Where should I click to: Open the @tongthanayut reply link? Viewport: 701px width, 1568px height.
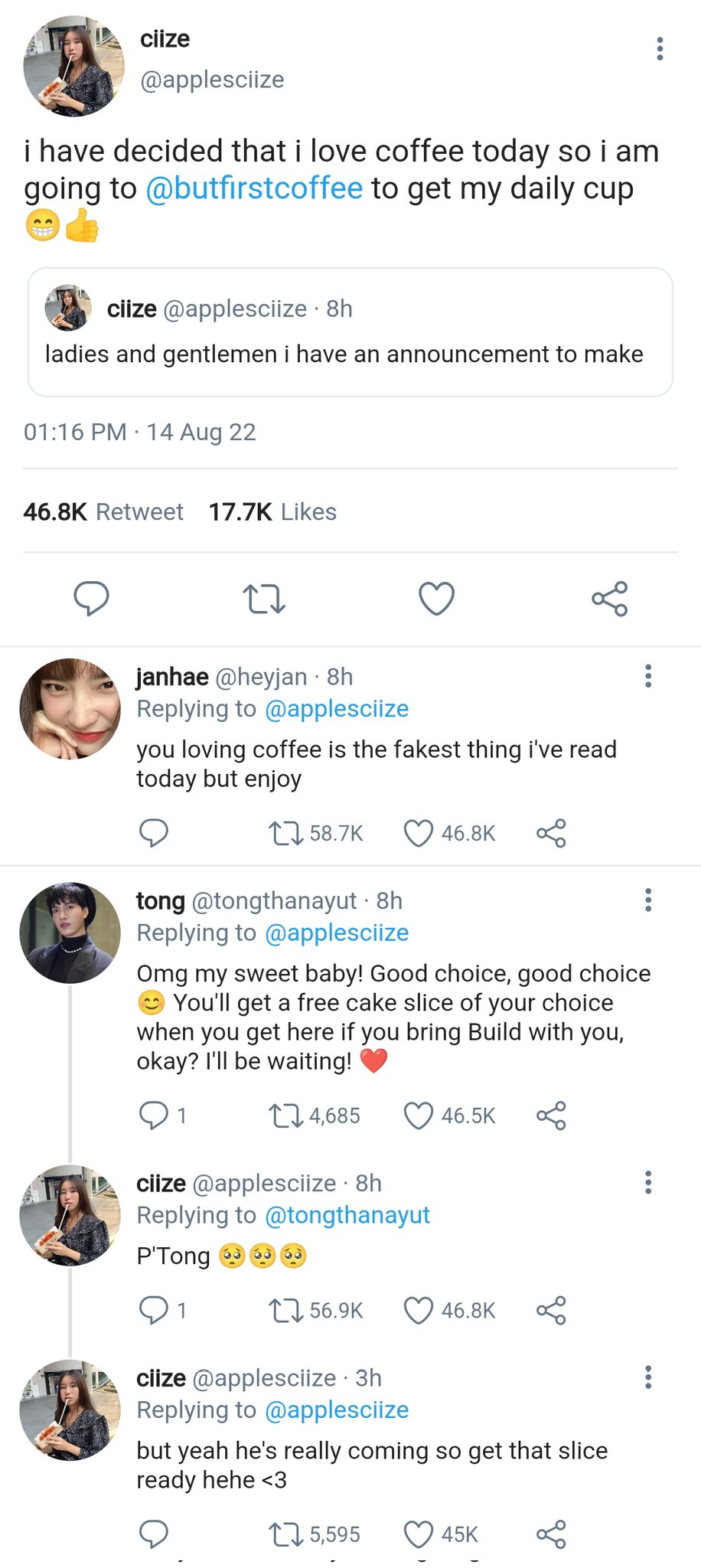(347, 1215)
